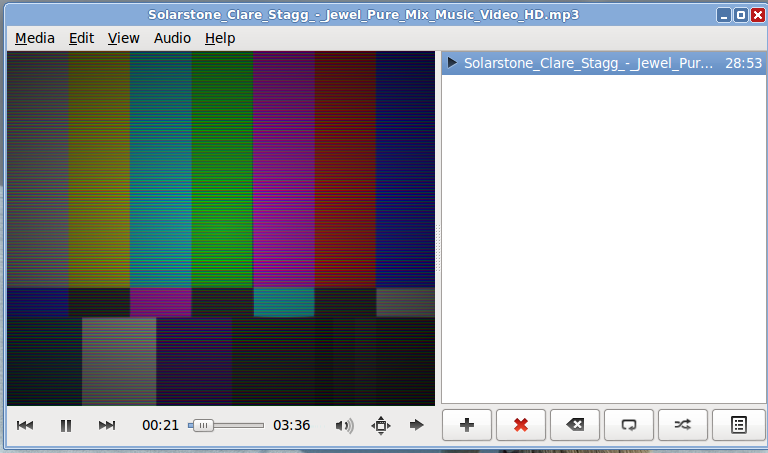Click the volume speaker icon

tap(344, 425)
